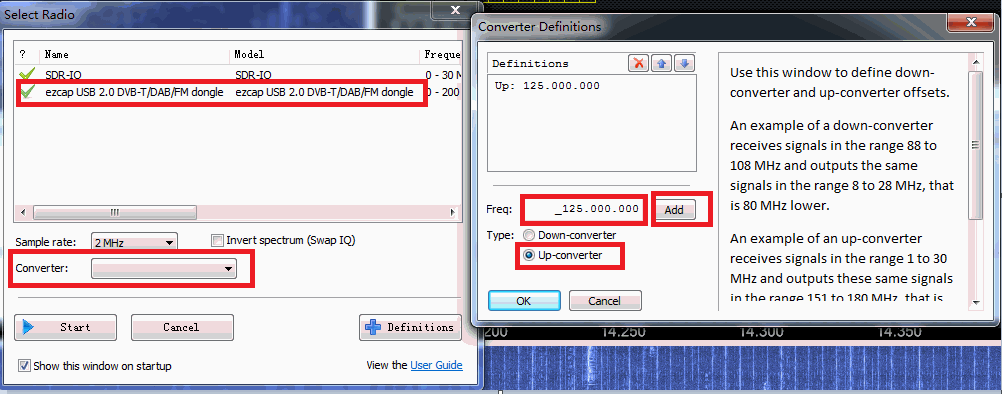Click the Name column header
This screenshot has height=394, width=1002.
pos(57,55)
